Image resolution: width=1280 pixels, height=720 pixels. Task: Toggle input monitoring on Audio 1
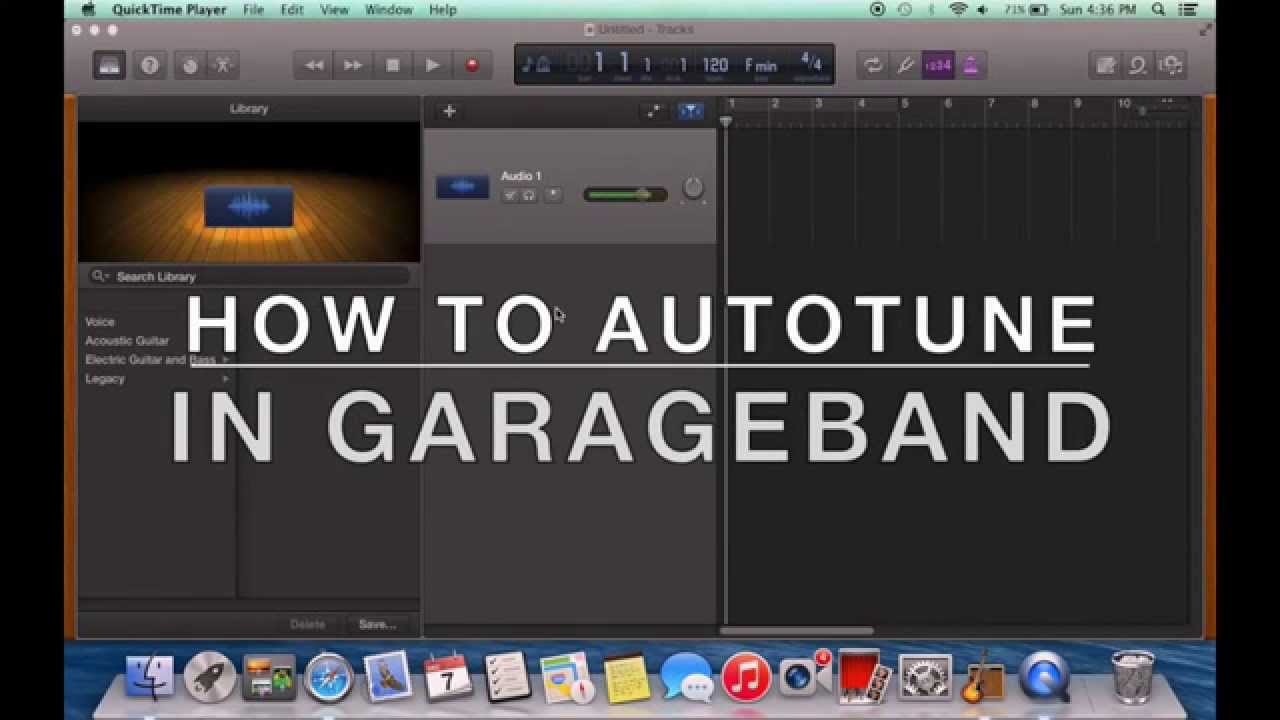(552, 195)
